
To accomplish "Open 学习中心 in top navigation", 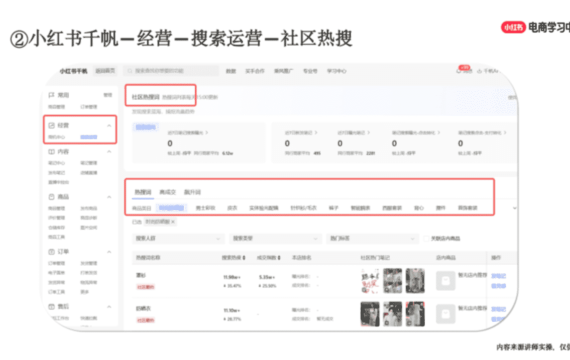I will [x=337, y=71].
